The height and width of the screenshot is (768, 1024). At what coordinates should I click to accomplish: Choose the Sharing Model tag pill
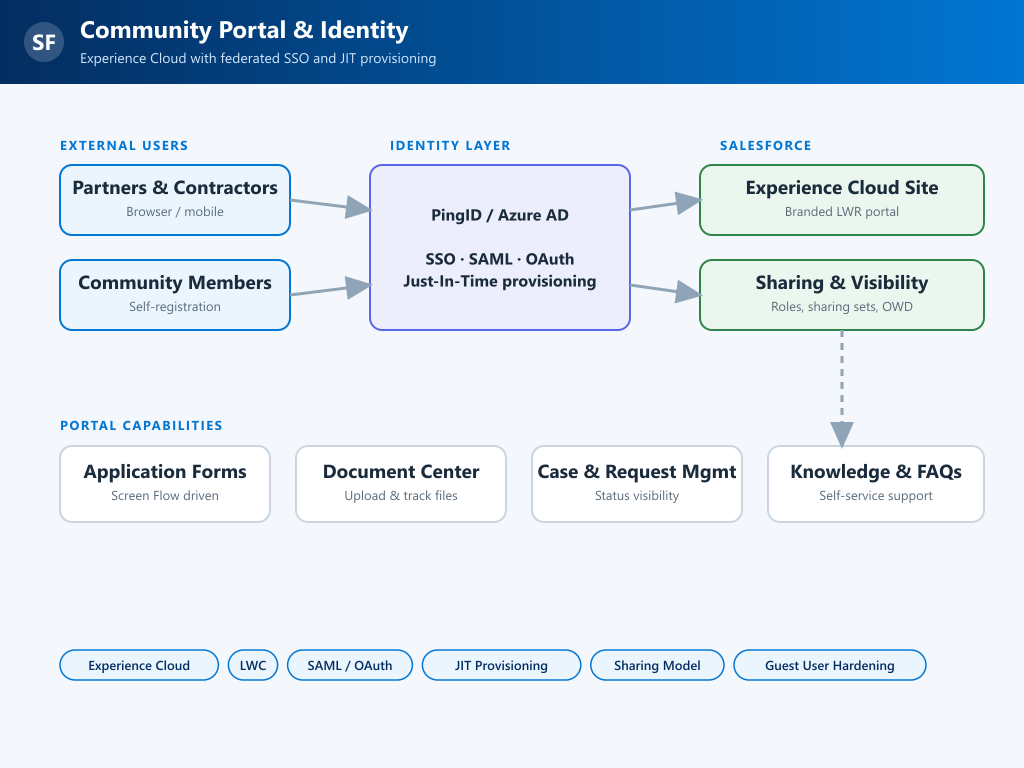(x=657, y=665)
